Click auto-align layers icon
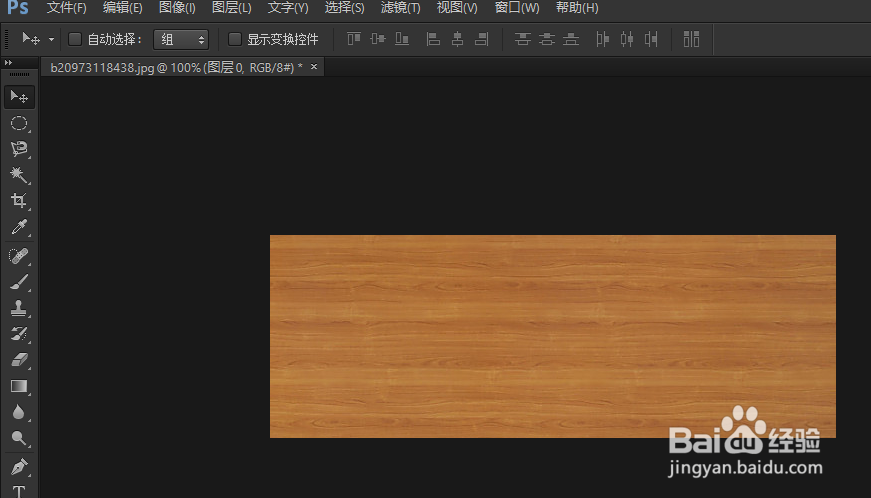 pyautogui.click(x=692, y=39)
